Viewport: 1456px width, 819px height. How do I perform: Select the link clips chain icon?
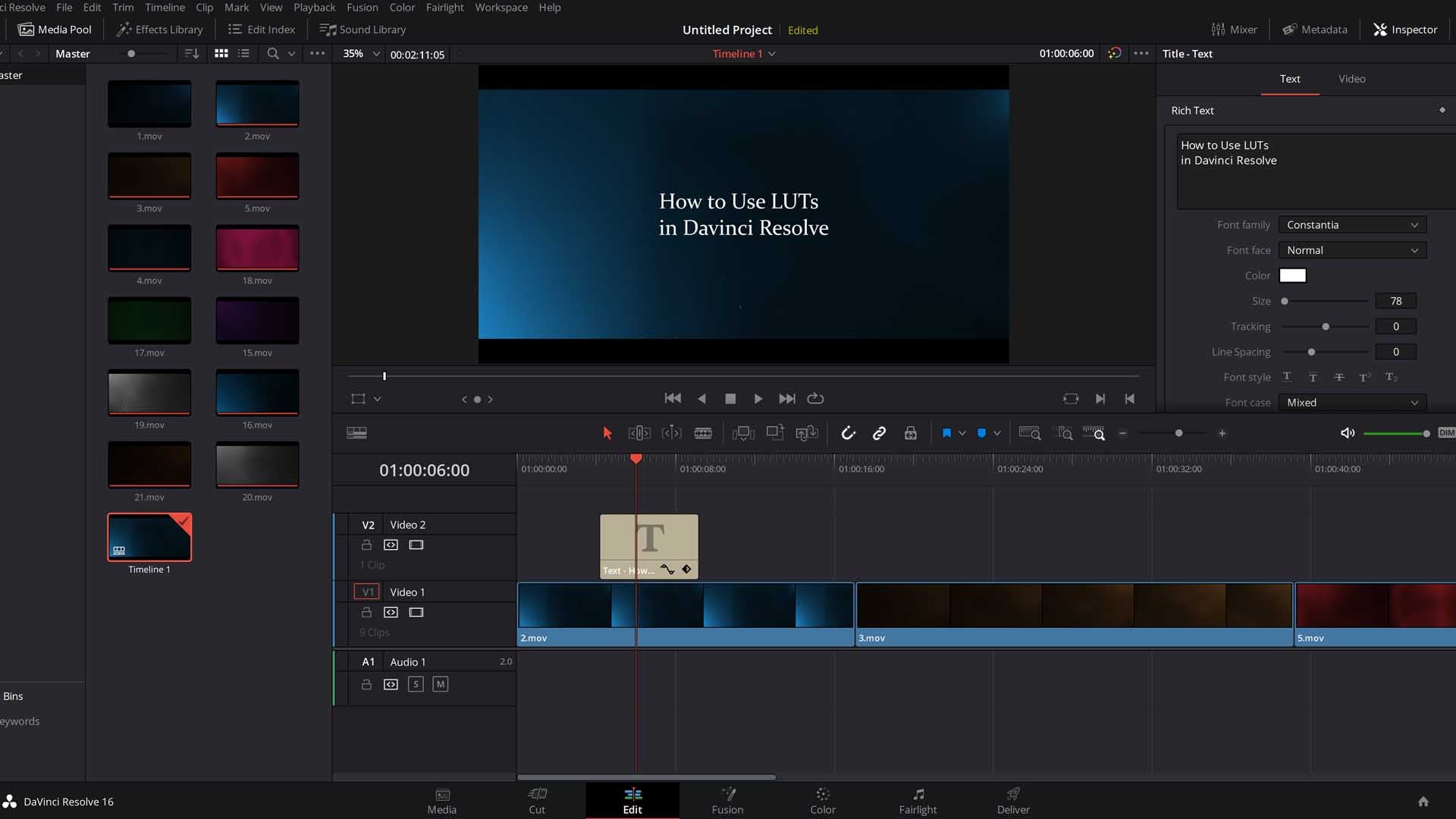click(x=879, y=433)
